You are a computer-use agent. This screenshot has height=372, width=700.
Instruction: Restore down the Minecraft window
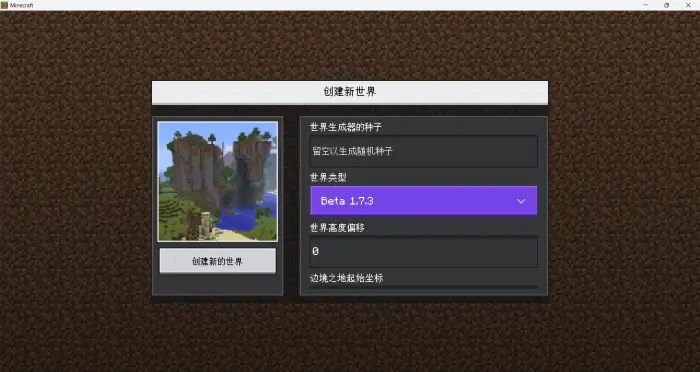(x=667, y=5)
